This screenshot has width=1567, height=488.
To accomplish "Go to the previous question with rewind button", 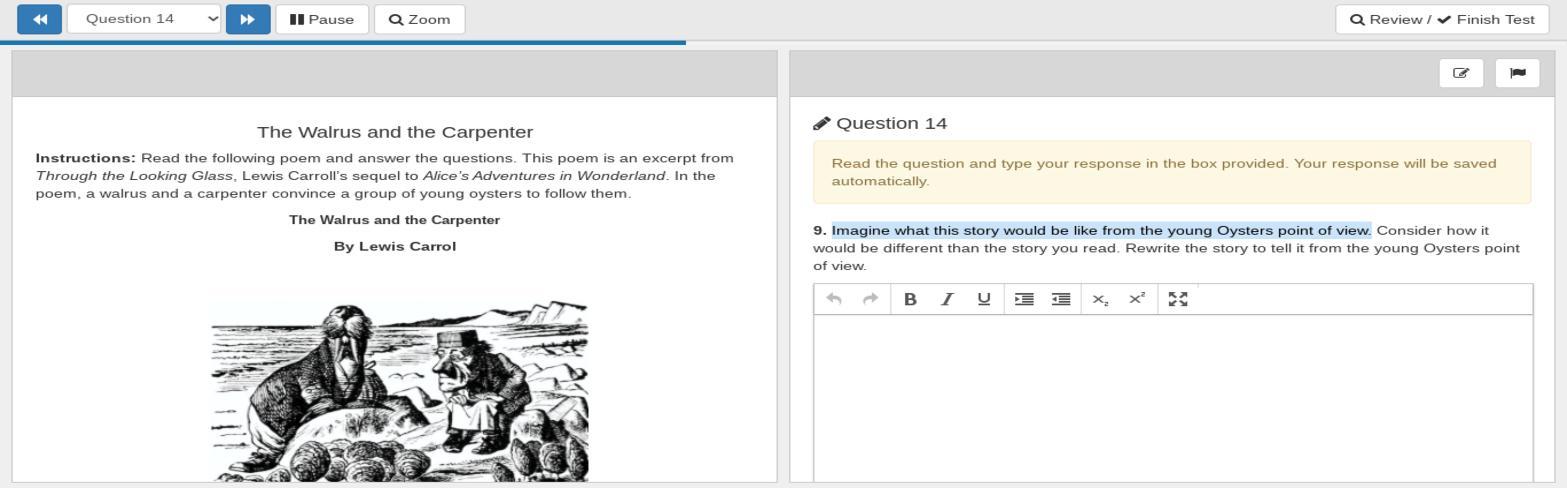I will (x=39, y=19).
